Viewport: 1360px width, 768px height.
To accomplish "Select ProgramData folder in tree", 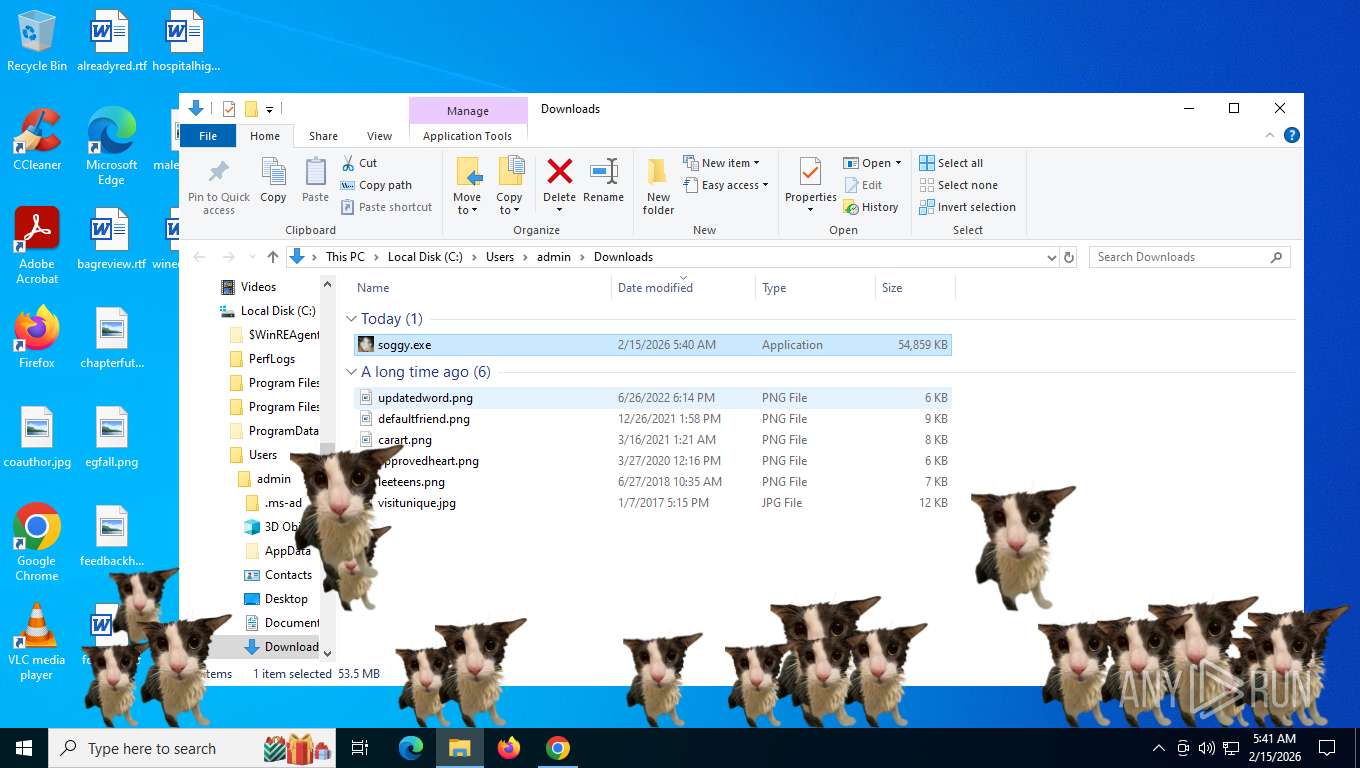I will pyautogui.click(x=283, y=431).
